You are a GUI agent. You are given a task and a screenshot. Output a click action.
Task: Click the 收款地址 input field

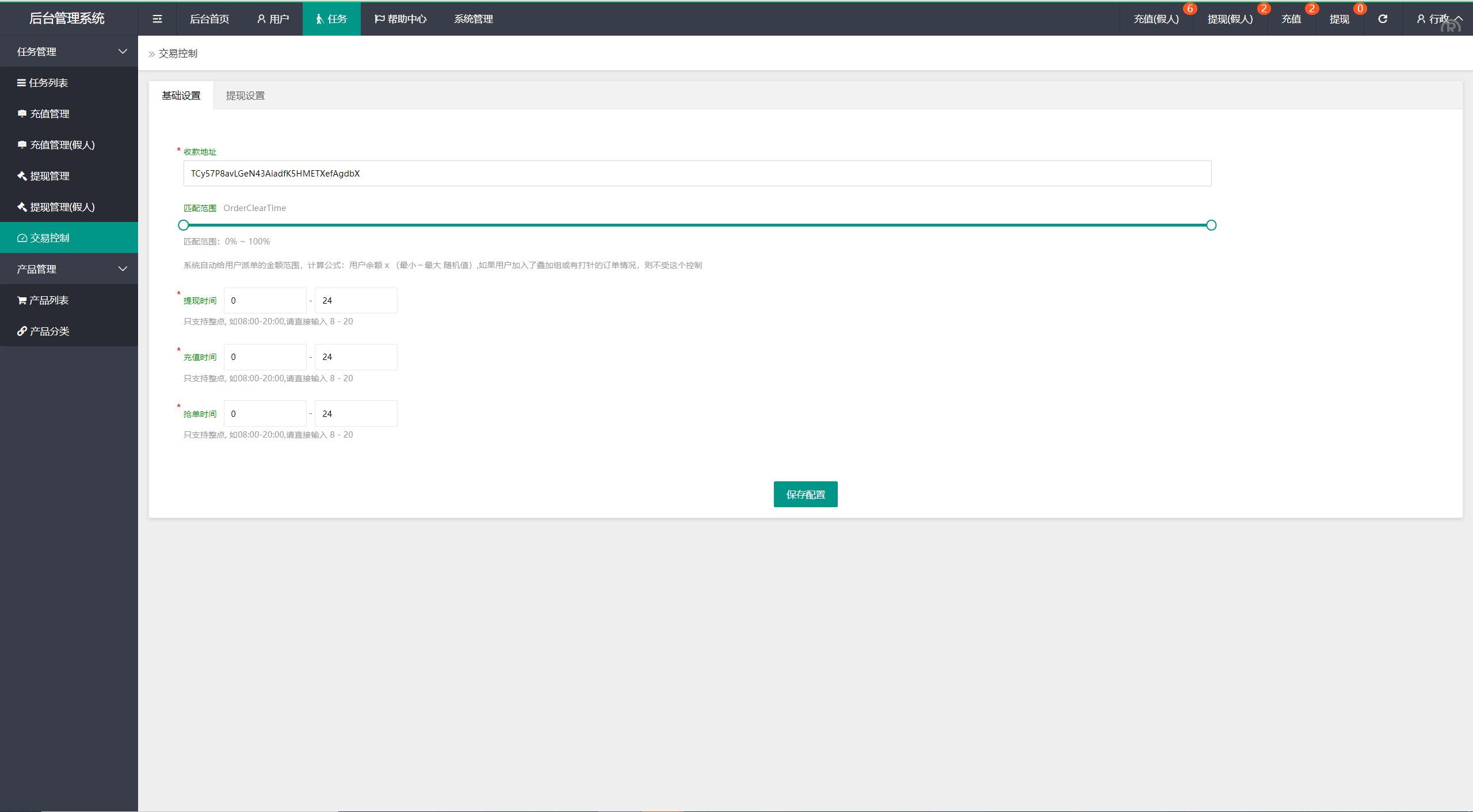point(697,174)
